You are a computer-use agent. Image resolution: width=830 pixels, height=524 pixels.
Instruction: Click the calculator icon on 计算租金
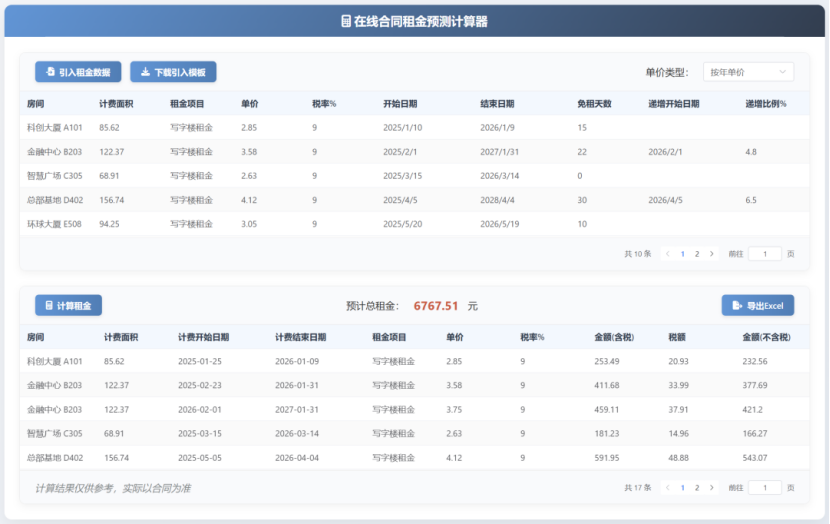coord(48,306)
